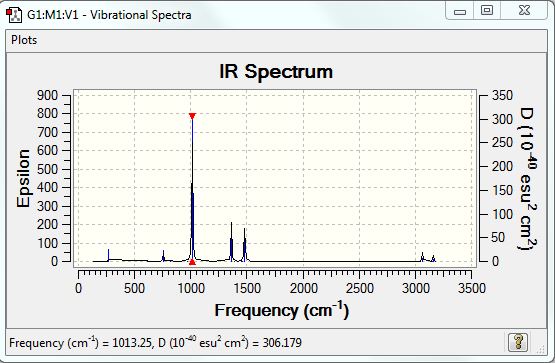The image size is (555, 363).
Task: Minimize the Vibrational Spectra window
Action: tap(459, 12)
